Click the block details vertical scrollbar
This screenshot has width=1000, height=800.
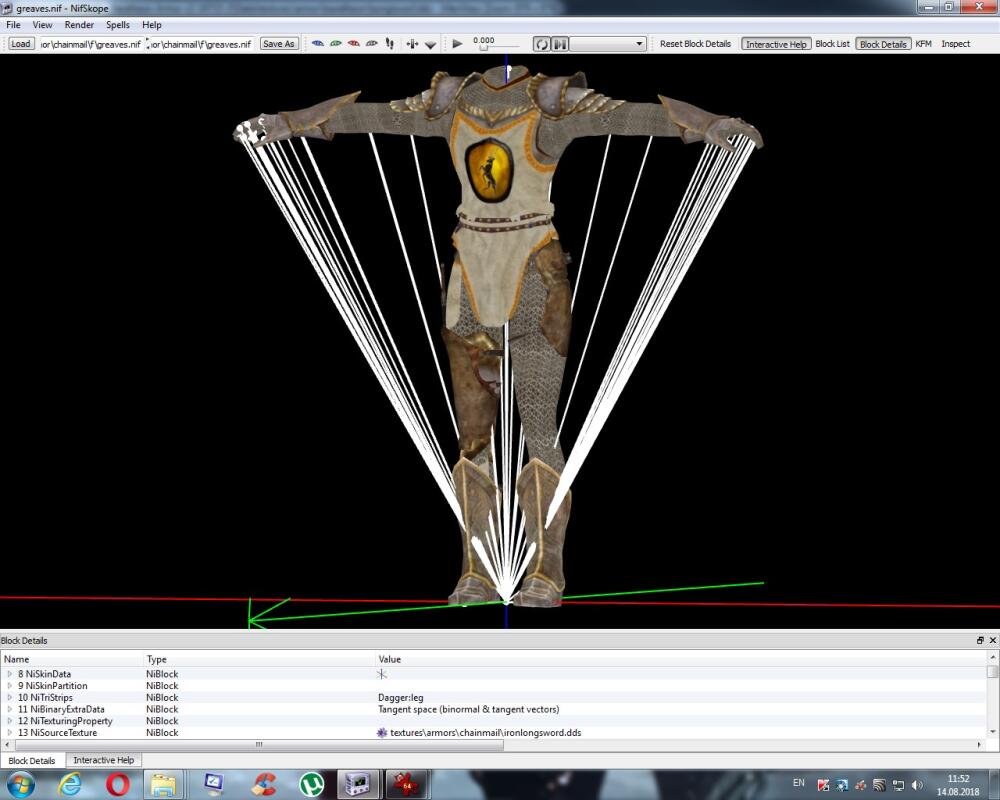(992, 672)
